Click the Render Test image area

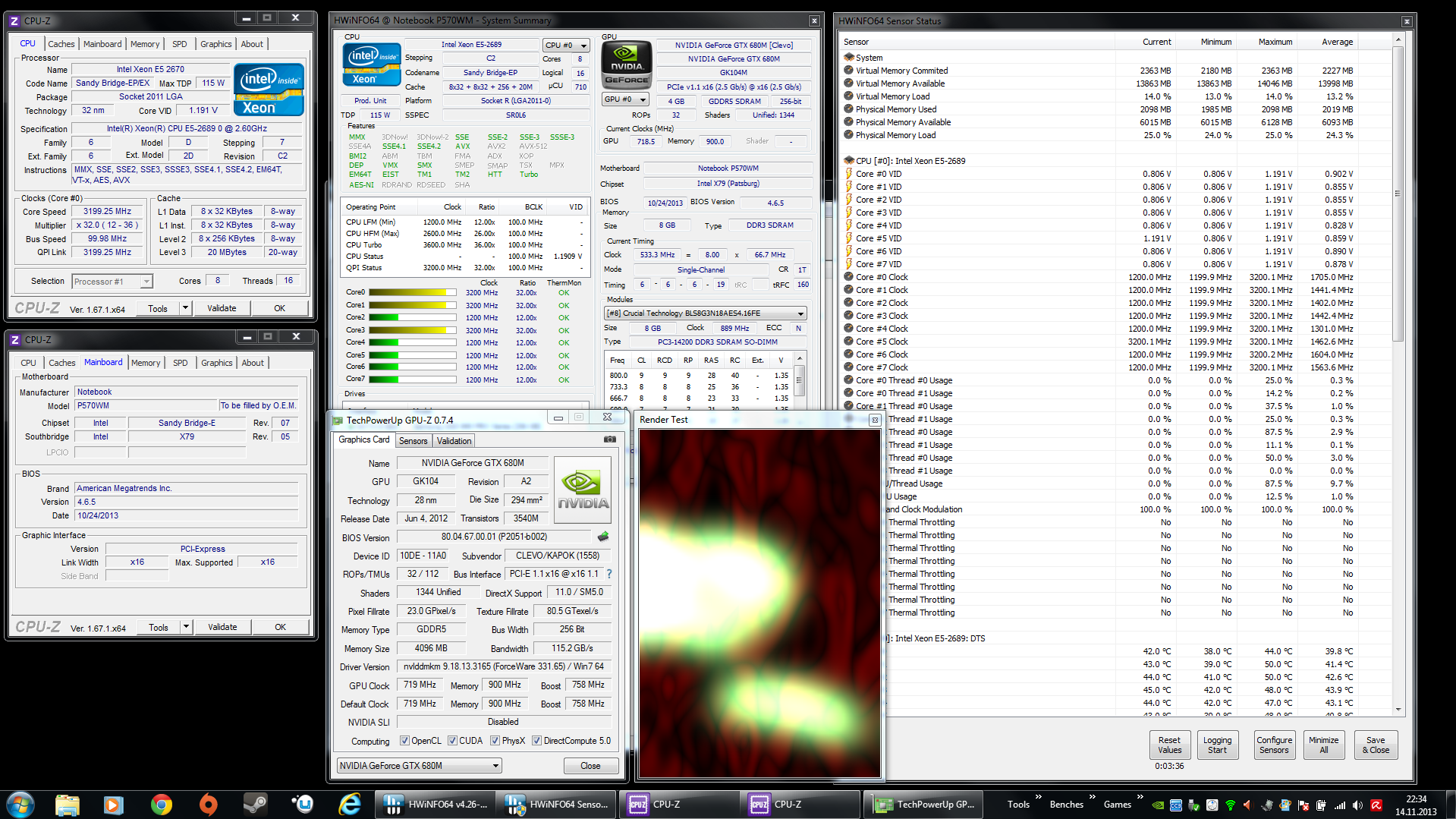click(x=759, y=603)
